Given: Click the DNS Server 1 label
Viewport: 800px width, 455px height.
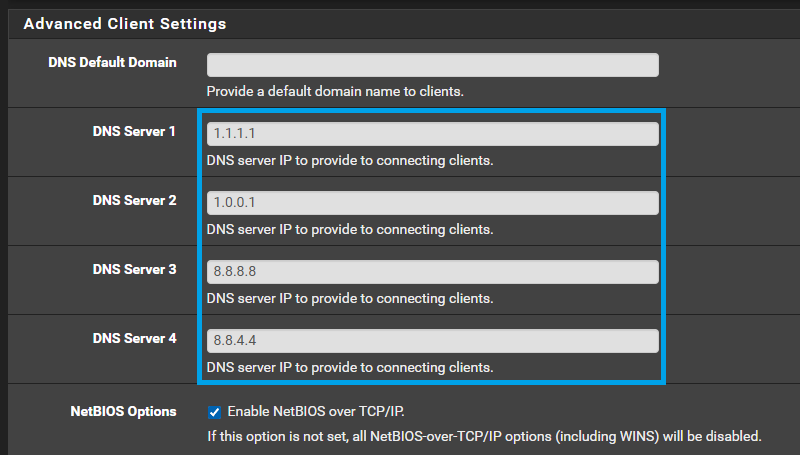Looking at the screenshot, I should (x=134, y=131).
